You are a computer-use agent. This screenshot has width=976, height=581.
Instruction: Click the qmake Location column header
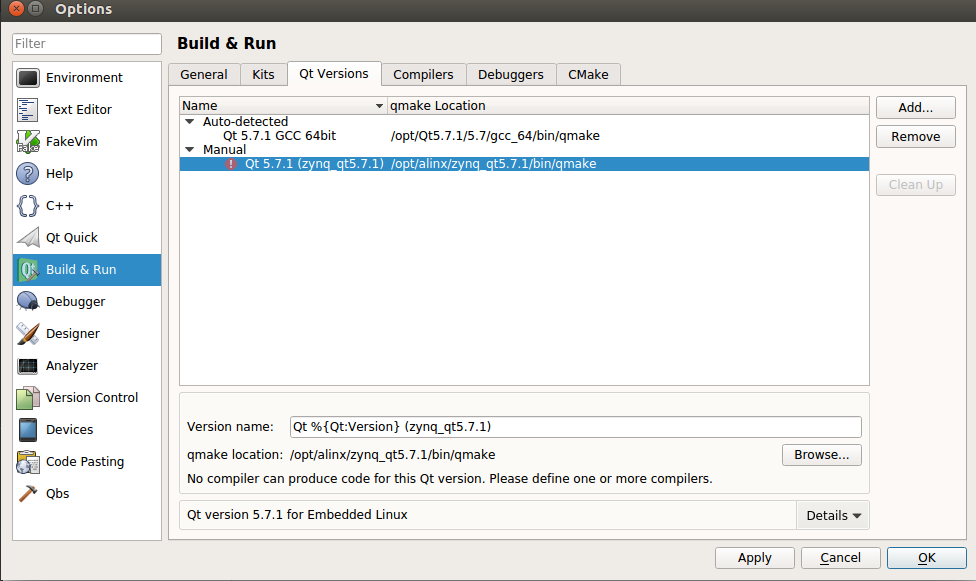(x=628, y=106)
